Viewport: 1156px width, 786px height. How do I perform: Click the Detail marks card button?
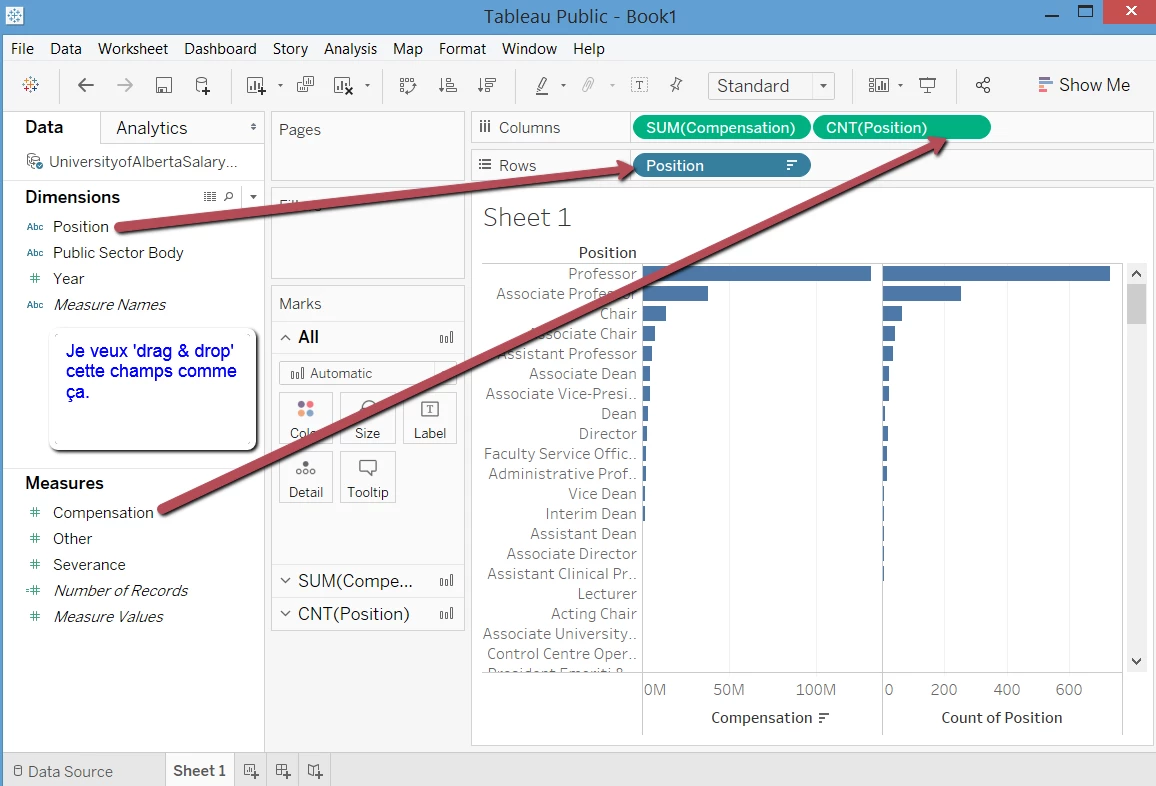pos(305,477)
